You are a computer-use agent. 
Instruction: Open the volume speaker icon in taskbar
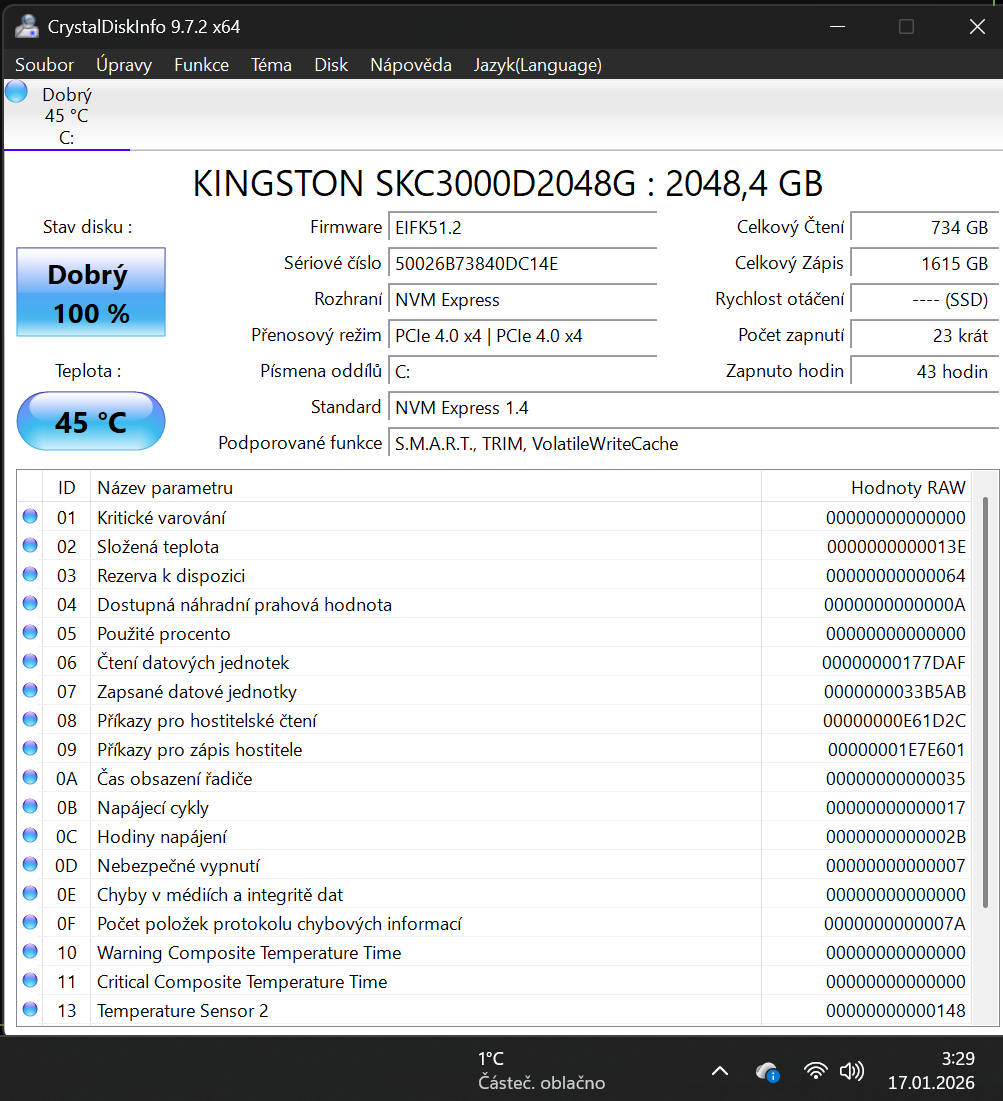click(852, 1071)
